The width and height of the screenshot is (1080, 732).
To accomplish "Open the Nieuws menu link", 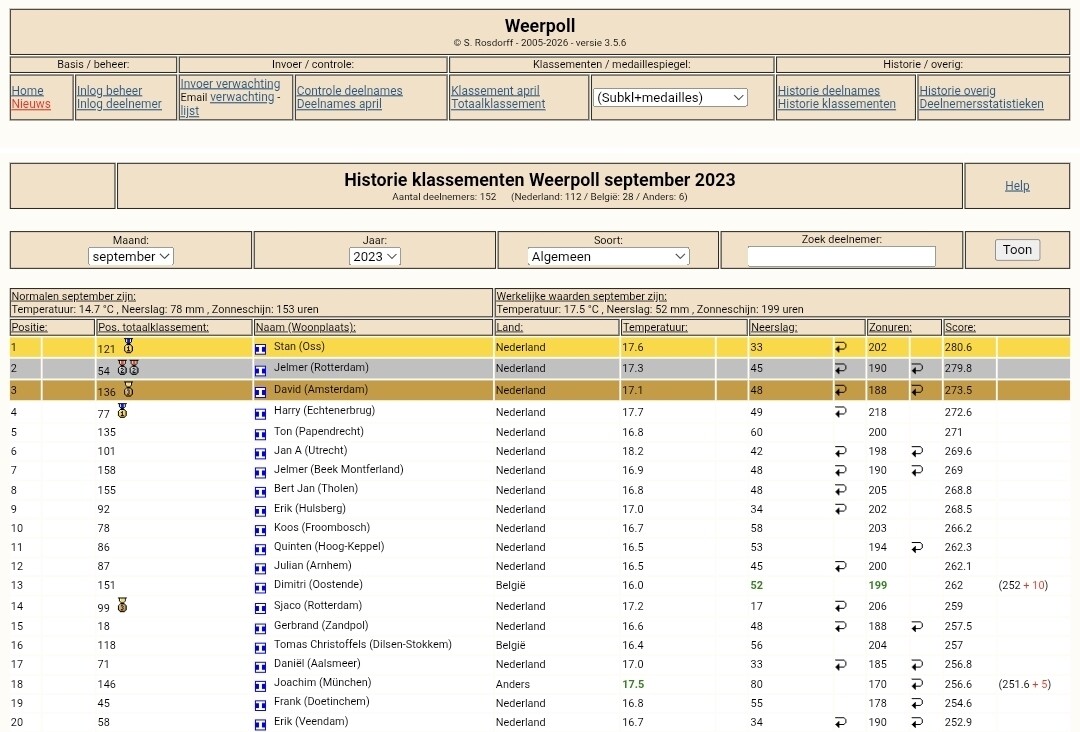I will coord(31,104).
